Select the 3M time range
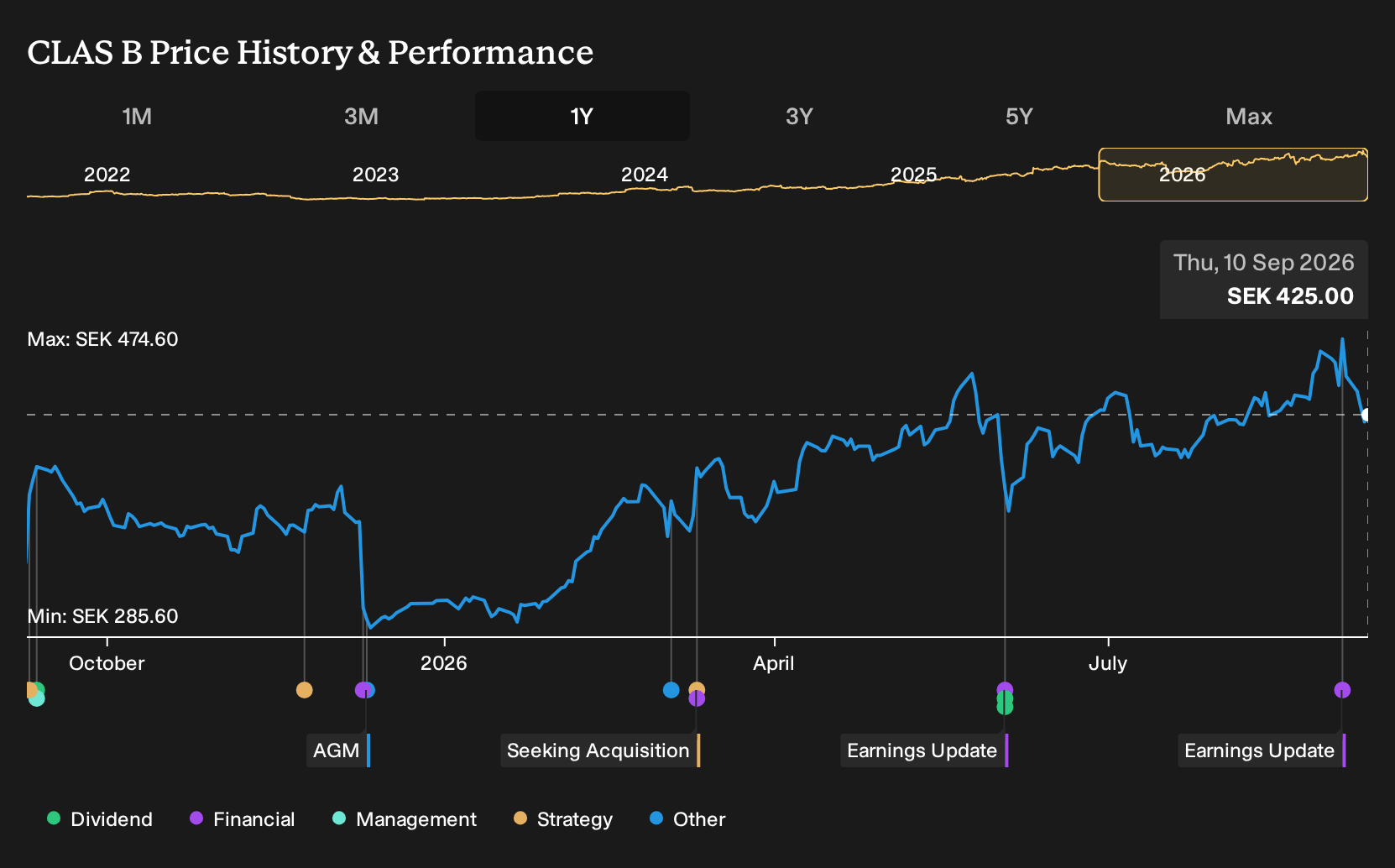 [x=361, y=116]
